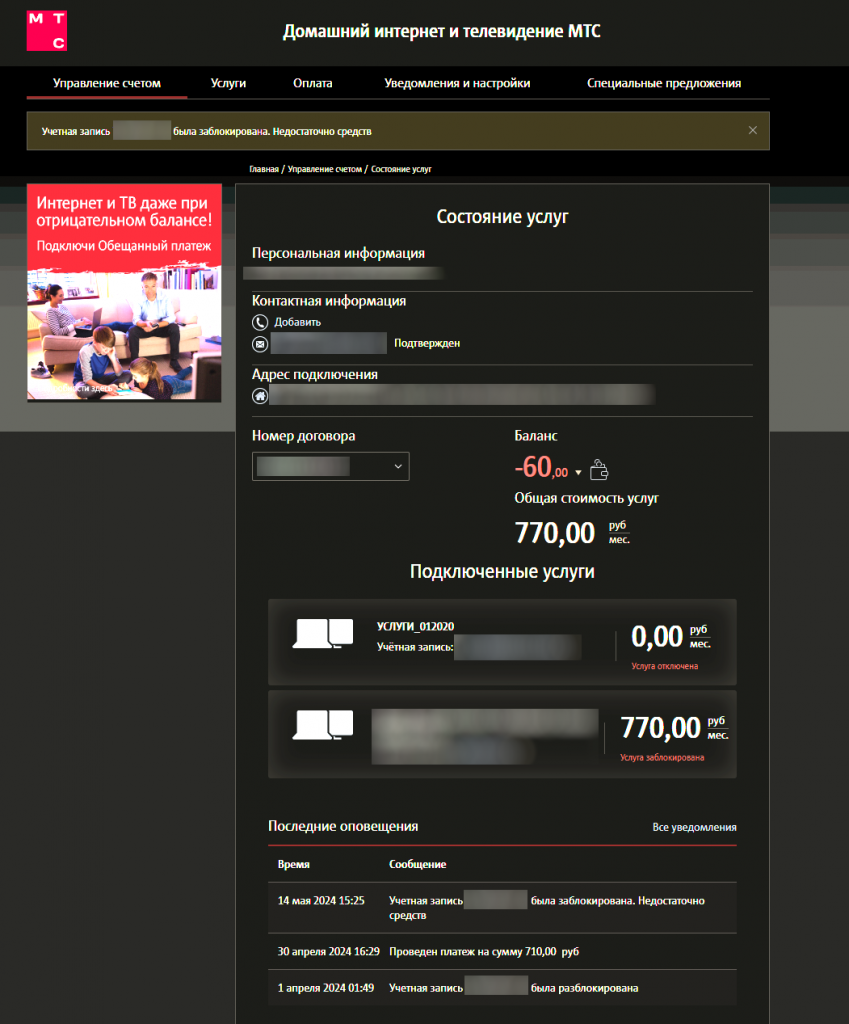Click the monitor icon of the blocked 770,00 service
Viewport: 849px width, 1024px height.
323,725
